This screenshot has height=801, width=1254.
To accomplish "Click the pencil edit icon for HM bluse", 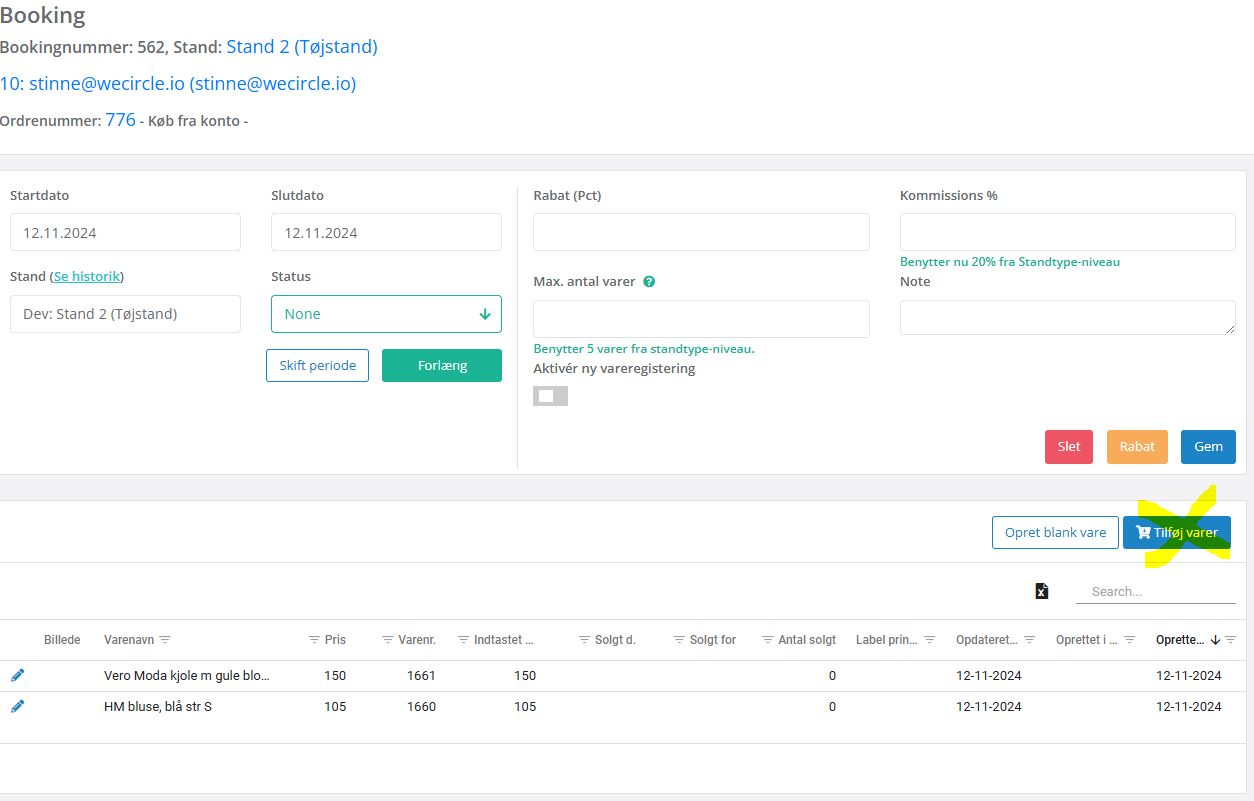I will 17,706.
